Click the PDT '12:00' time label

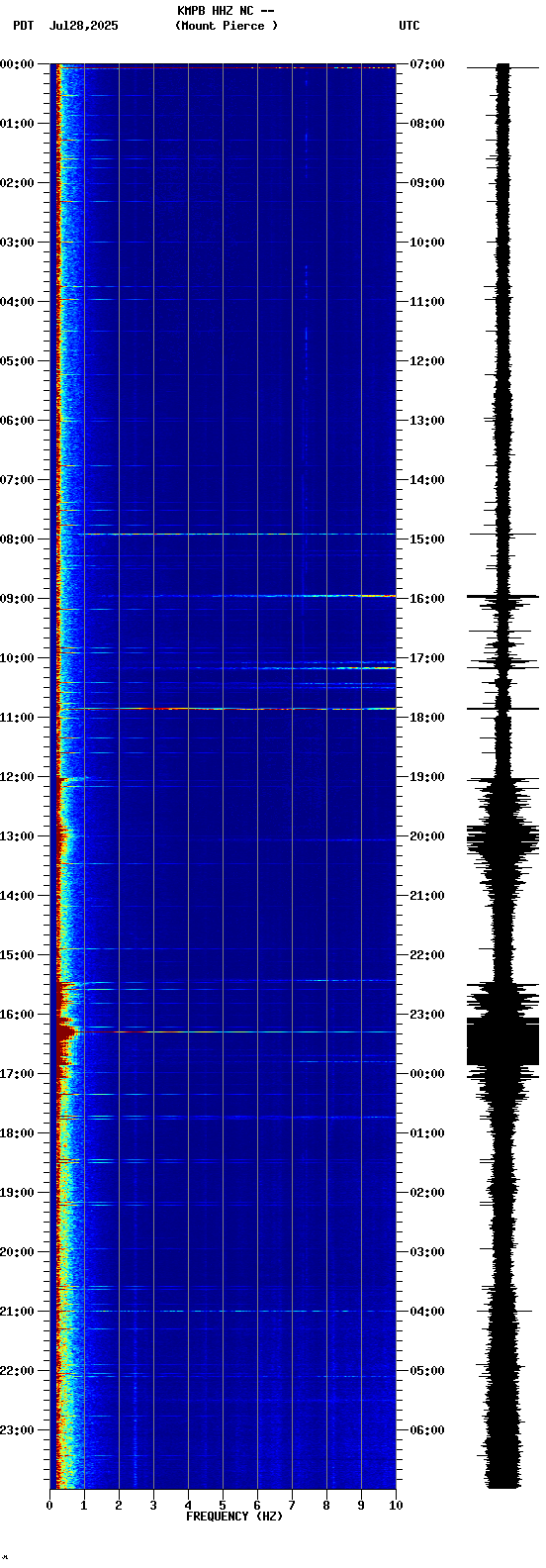[x=18, y=777]
